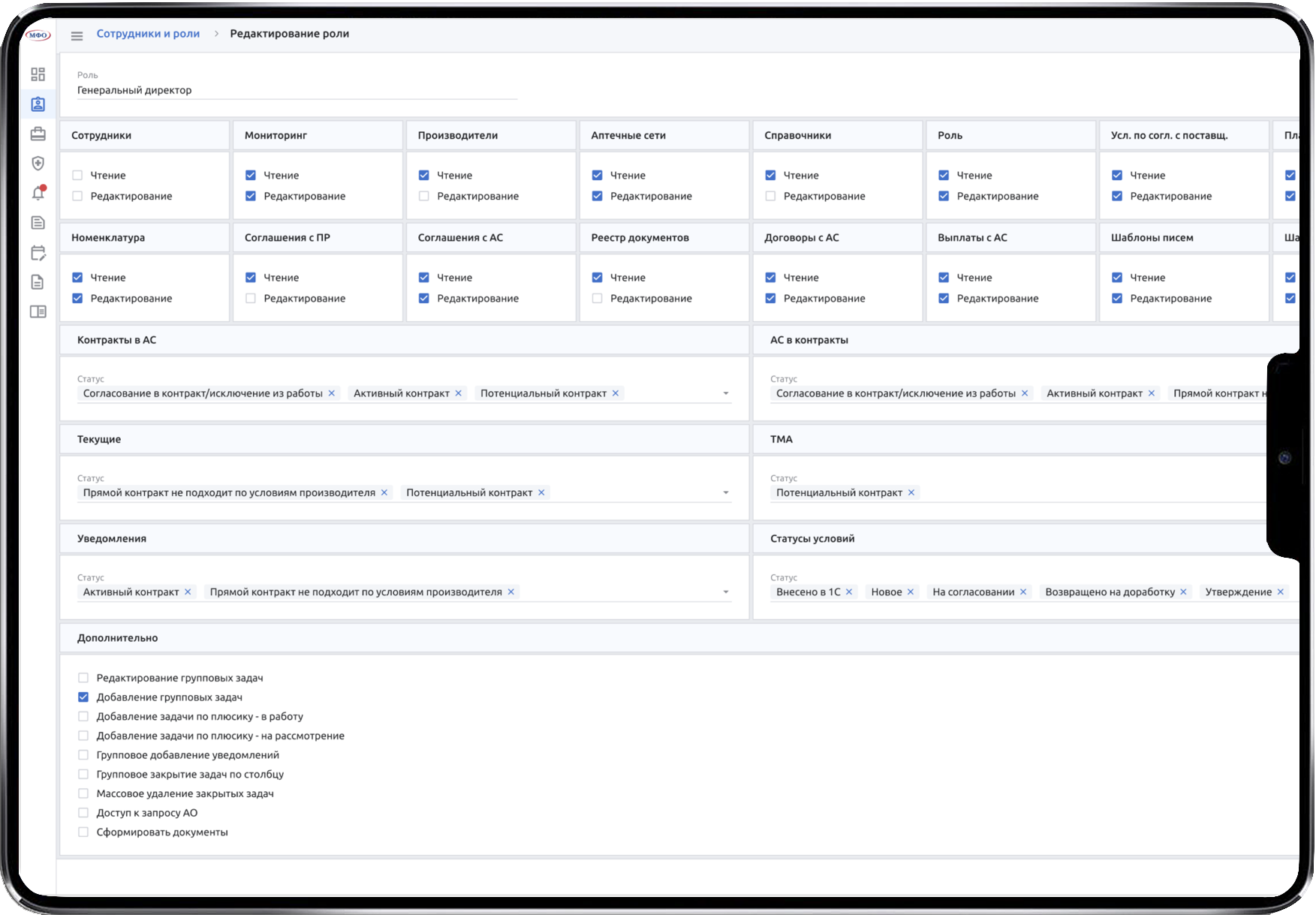The width and height of the screenshot is (1316, 915).
Task: Check Редактирование under Производители
Action: point(424,196)
